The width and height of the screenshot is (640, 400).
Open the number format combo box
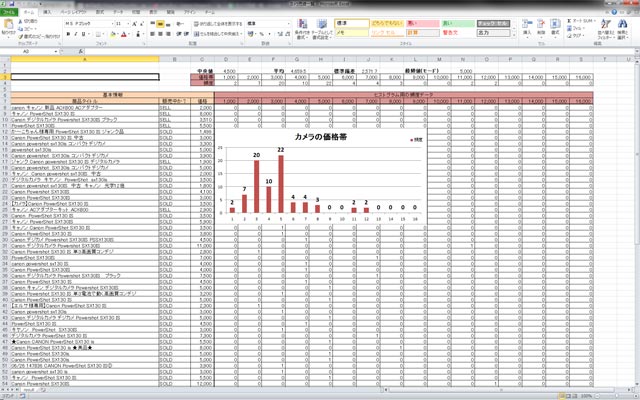point(269,24)
